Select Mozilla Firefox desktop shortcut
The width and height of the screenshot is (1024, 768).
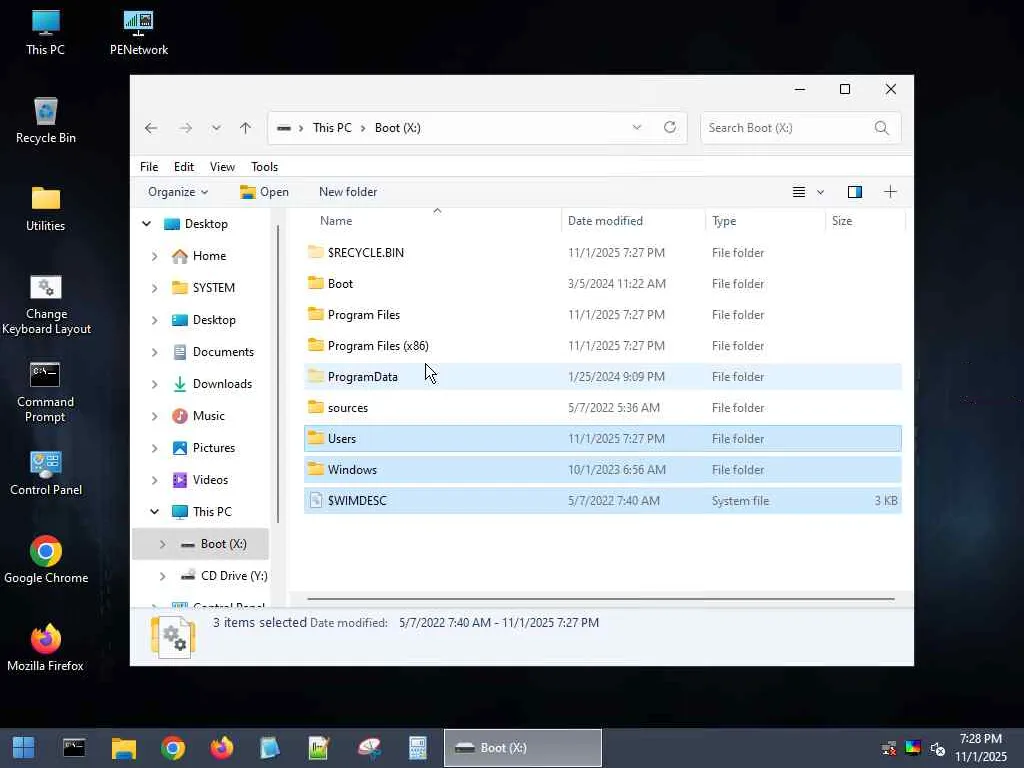coord(45,648)
